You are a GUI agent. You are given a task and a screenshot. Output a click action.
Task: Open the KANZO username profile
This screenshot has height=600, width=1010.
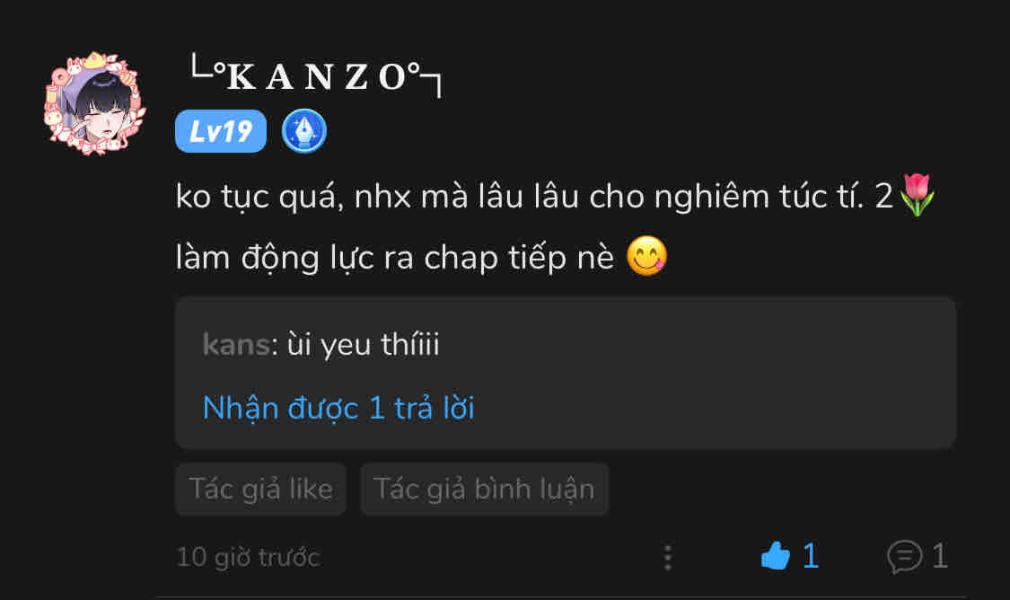(x=316, y=77)
